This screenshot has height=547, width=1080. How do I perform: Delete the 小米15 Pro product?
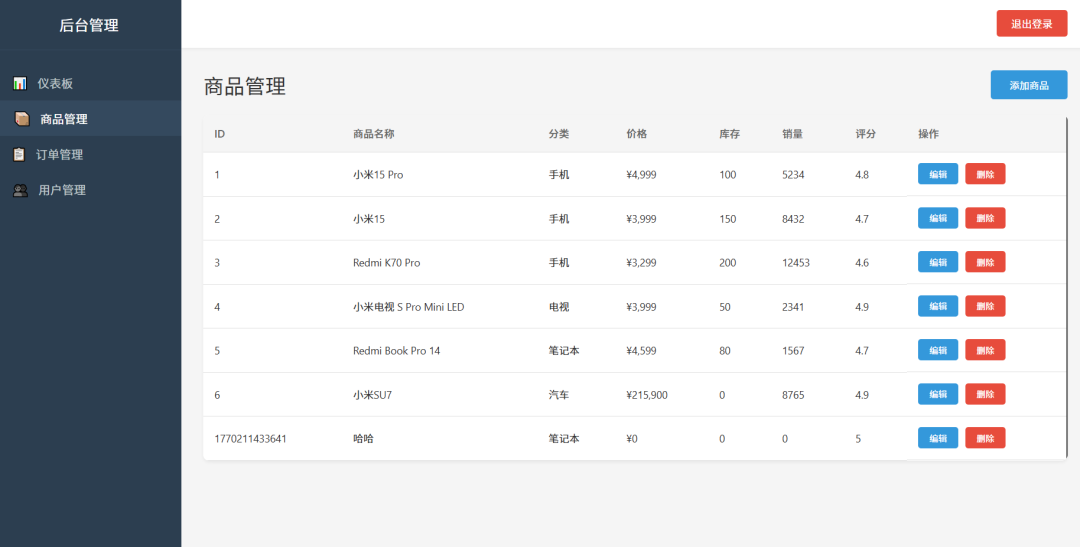985,174
